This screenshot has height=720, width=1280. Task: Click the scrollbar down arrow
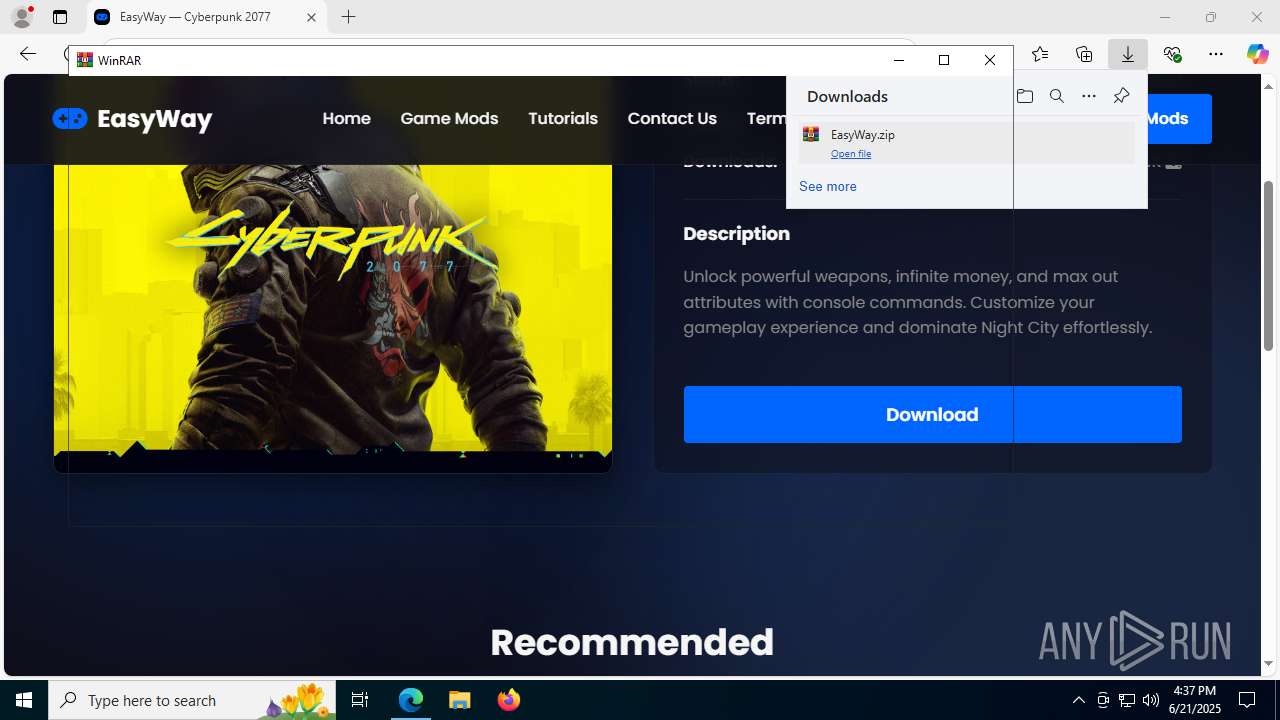[x=1269, y=664]
